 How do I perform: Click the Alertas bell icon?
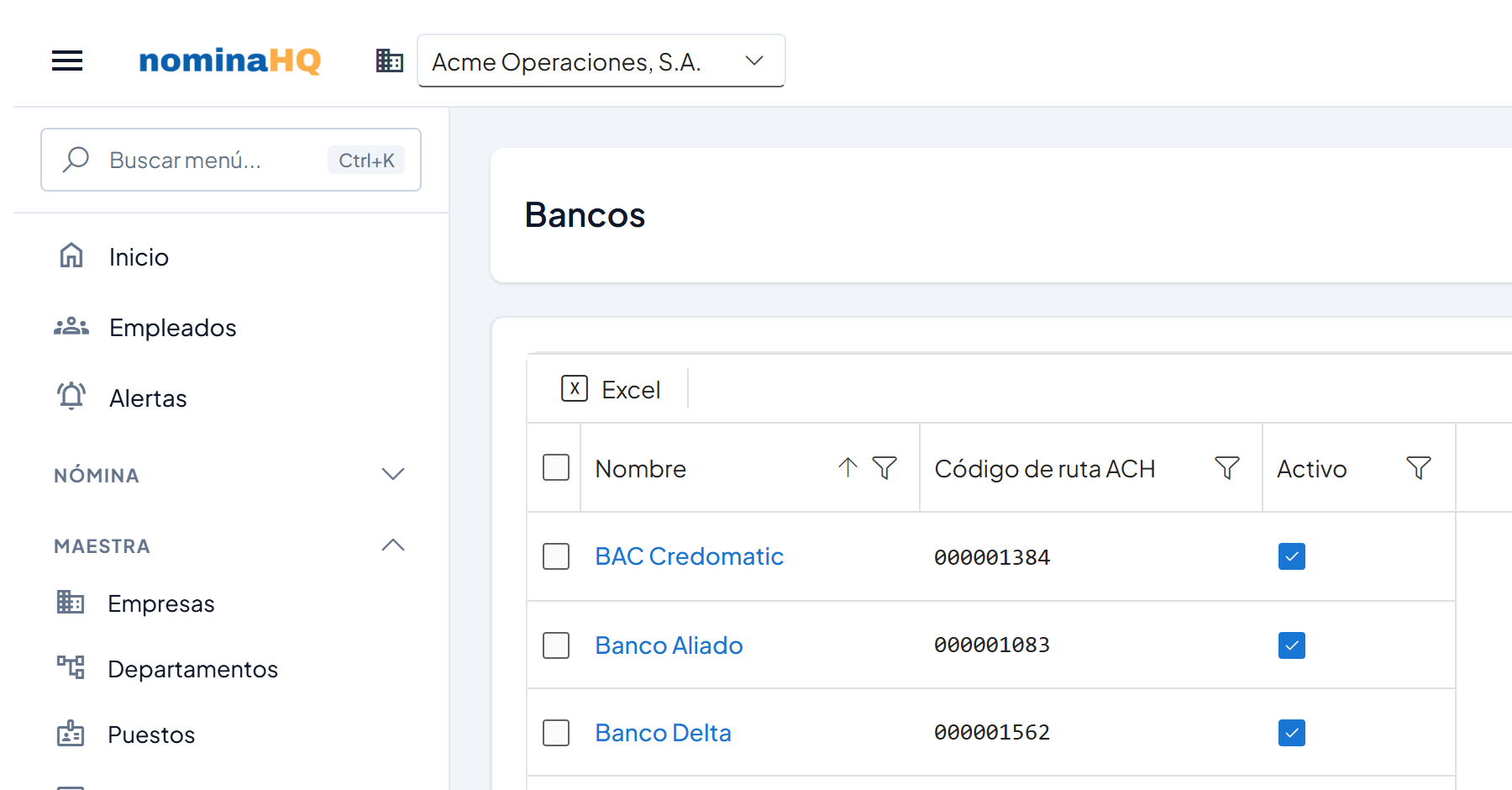pos(71,397)
